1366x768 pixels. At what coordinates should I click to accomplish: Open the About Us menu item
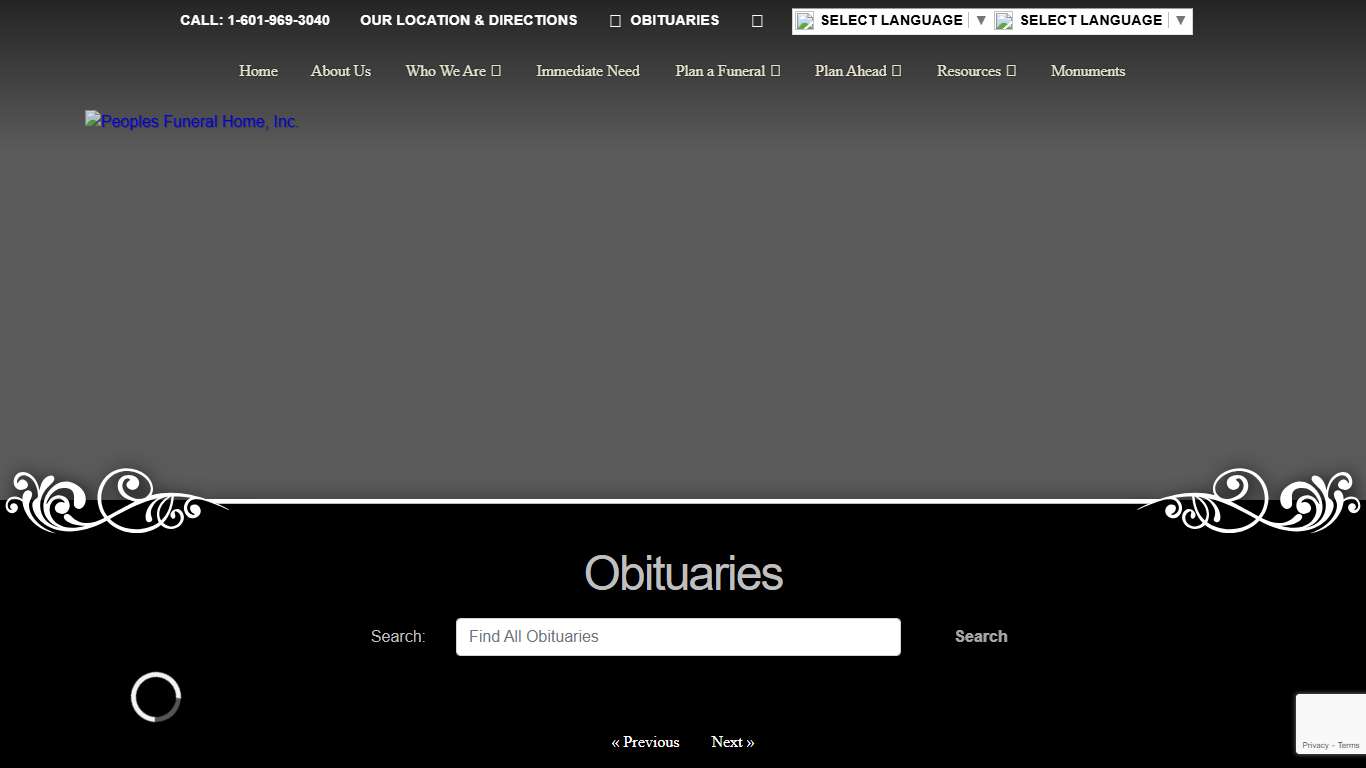(341, 71)
